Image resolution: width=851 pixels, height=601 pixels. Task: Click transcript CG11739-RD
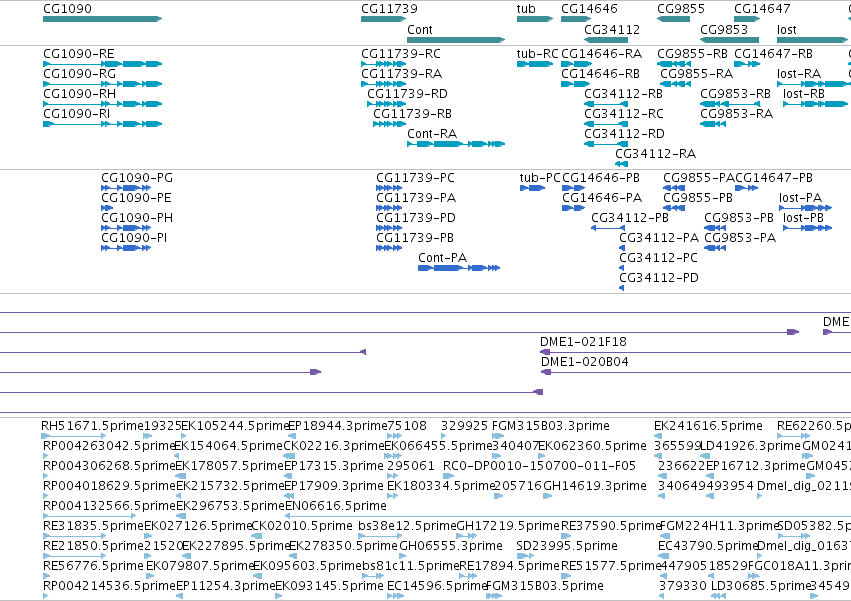386,104
